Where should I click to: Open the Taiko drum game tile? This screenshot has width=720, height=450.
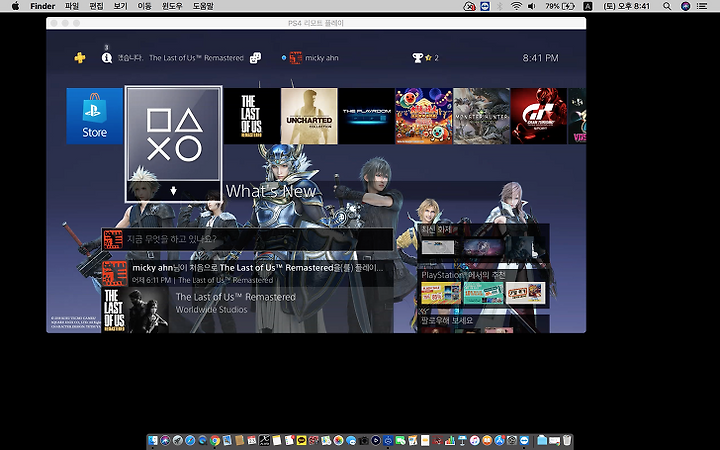click(x=424, y=116)
